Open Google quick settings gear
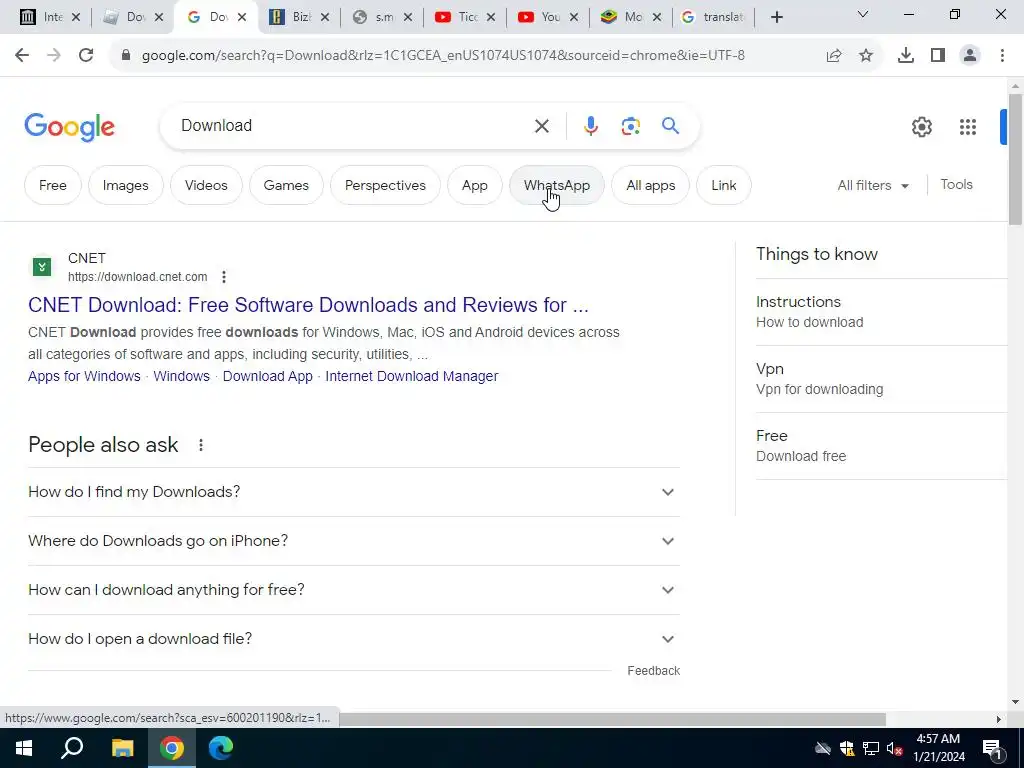This screenshot has width=1024, height=768. (x=922, y=127)
